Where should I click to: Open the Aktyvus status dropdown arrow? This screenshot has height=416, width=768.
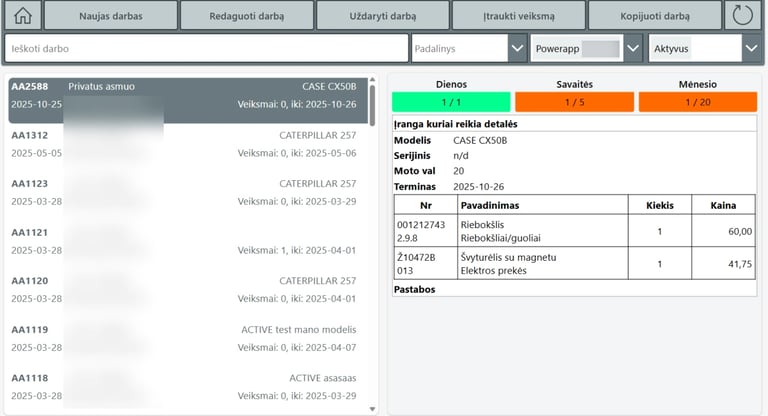[x=751, y=49]
